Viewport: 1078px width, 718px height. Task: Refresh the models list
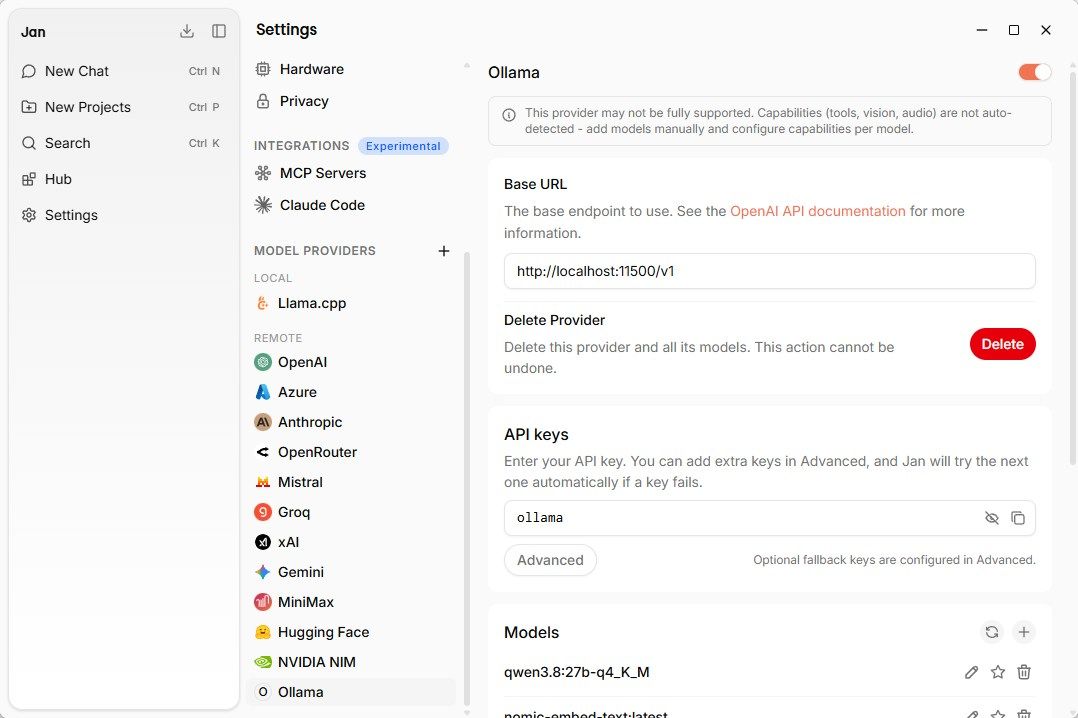point(991,632)
